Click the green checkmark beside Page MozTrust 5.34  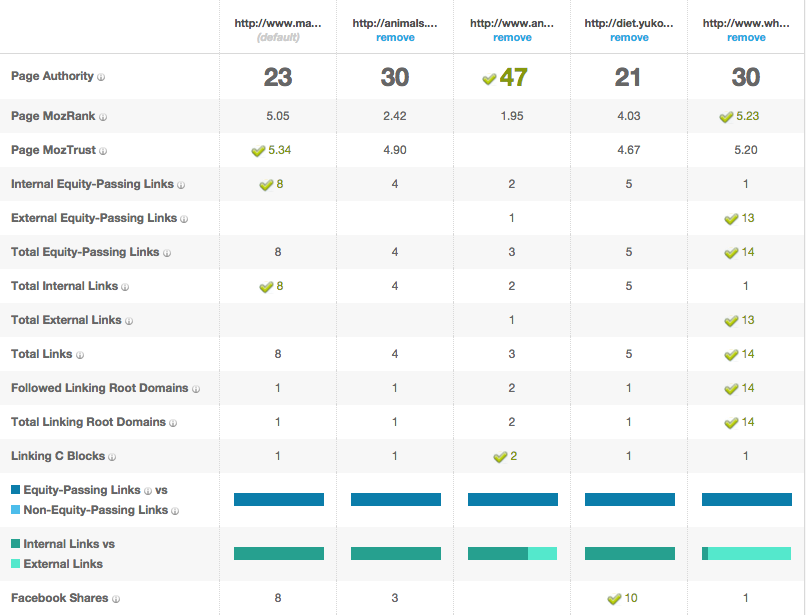259,151
